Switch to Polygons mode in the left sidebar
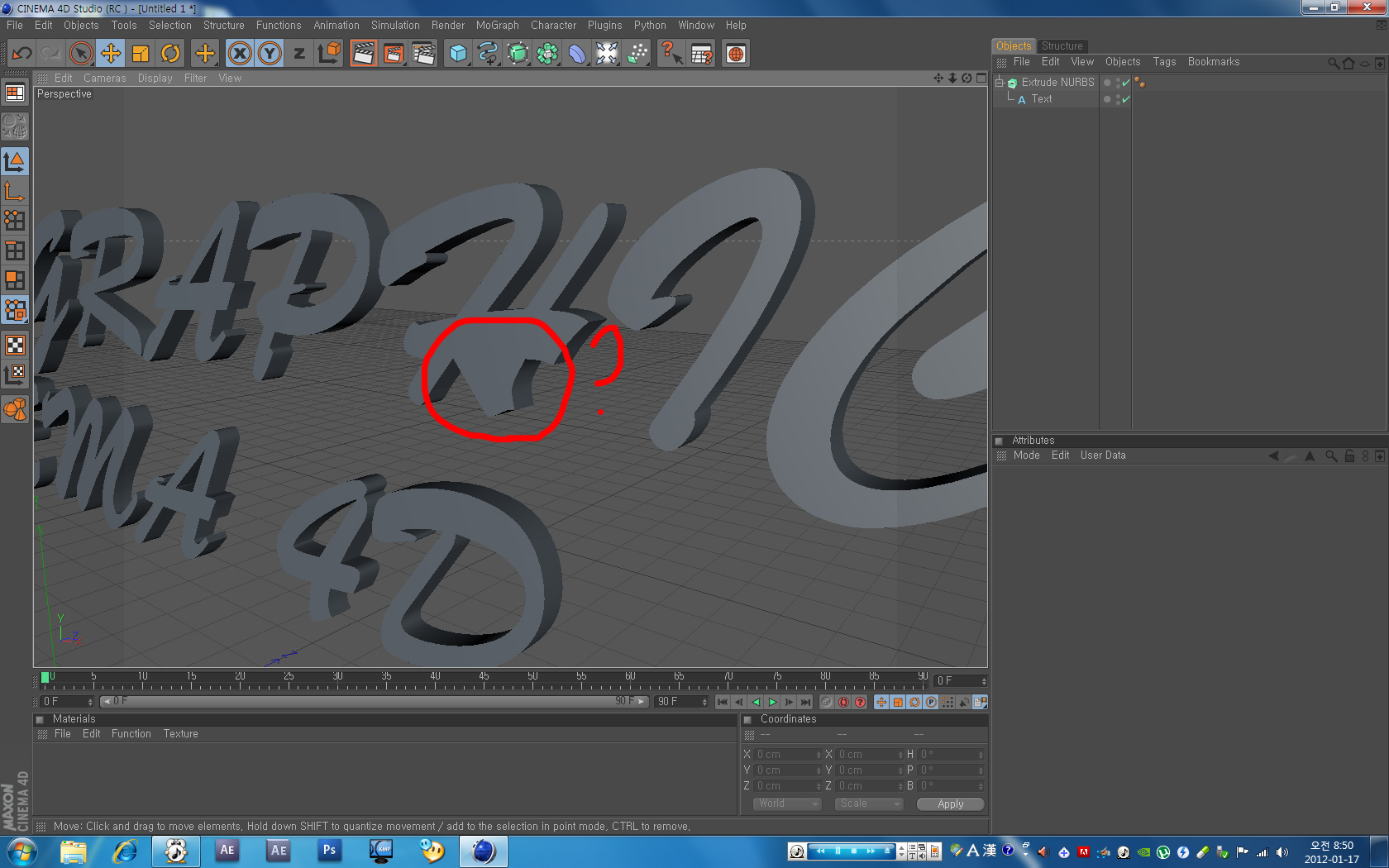This screenshot has width=1389, height=868. click(x=15, y=279)
